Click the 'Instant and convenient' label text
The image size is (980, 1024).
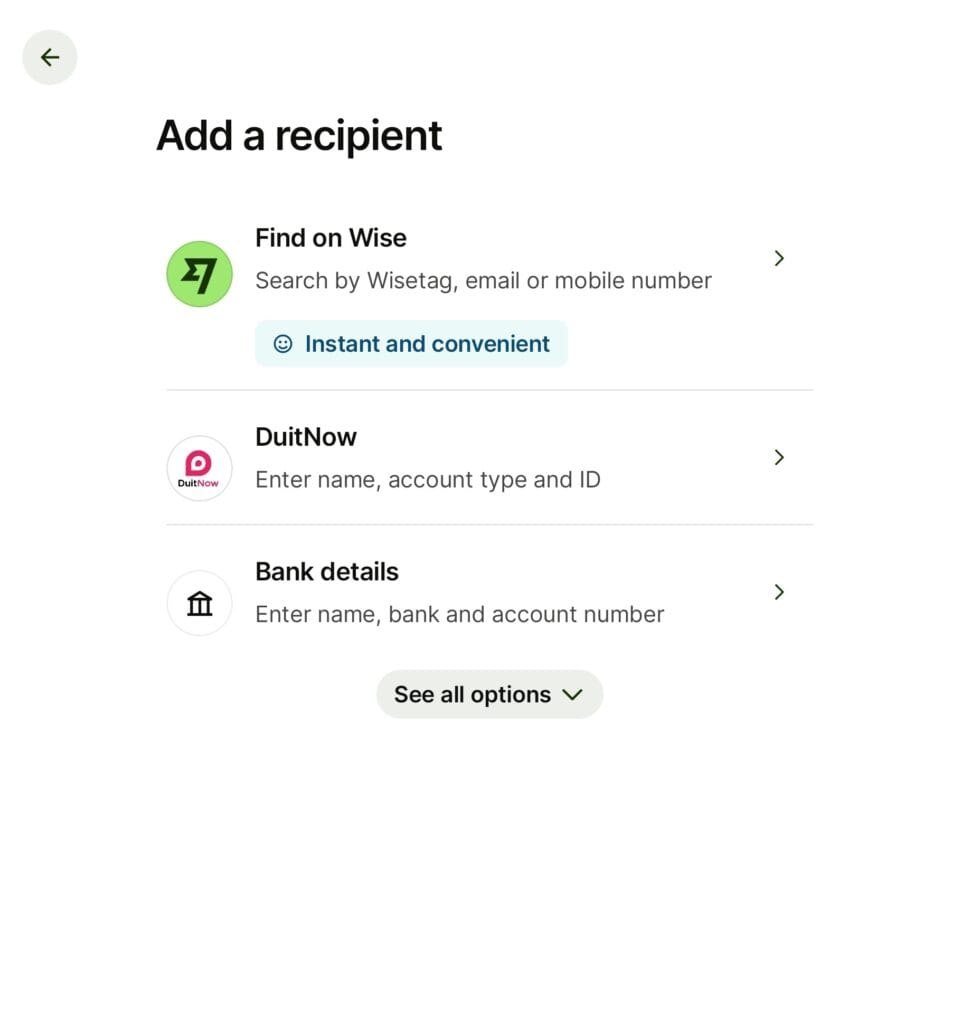tap(427, 344)
